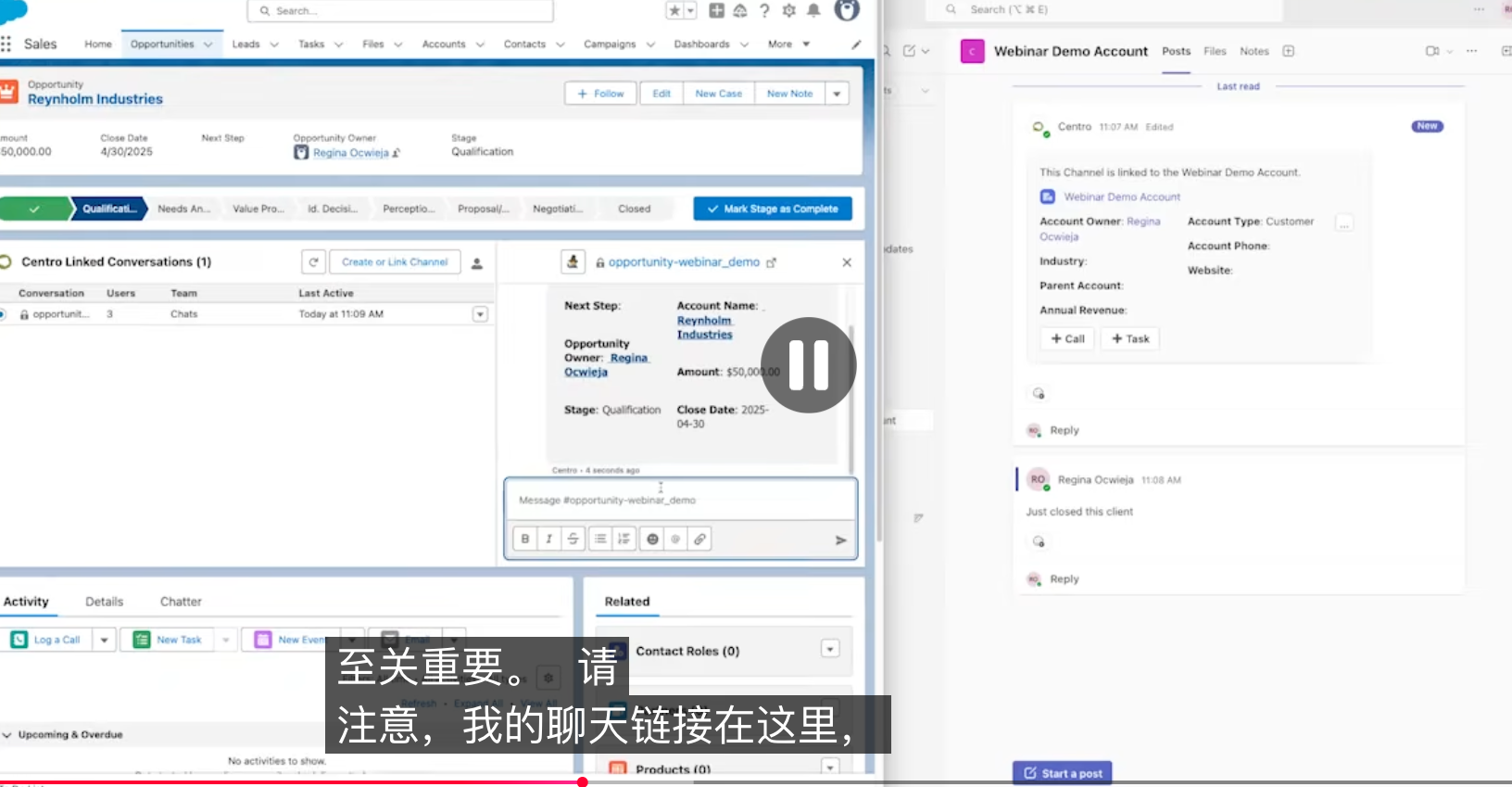
Task: Go to the Home navigation tab
Action: click(98, 44)
